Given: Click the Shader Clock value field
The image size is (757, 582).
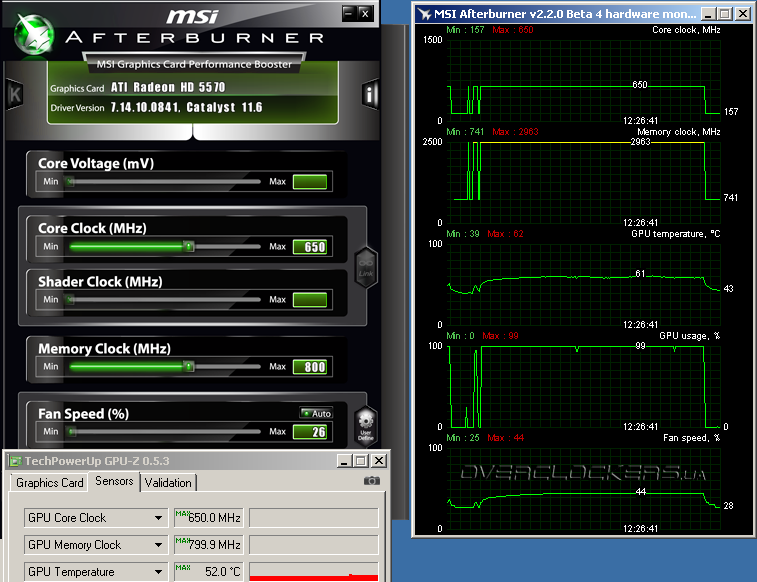Looking at the screenshot, I should [x=310, y=300].
